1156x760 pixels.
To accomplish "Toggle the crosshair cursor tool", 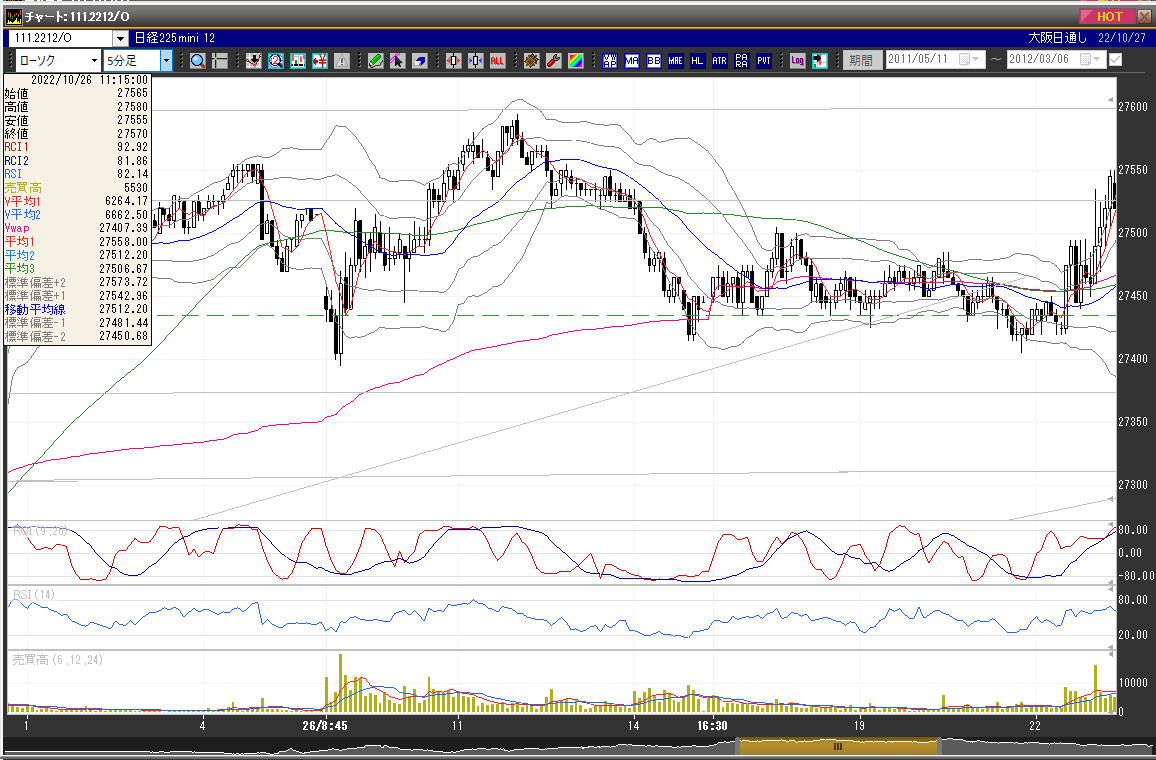I will pyautogui.click(x=219, y=60).
